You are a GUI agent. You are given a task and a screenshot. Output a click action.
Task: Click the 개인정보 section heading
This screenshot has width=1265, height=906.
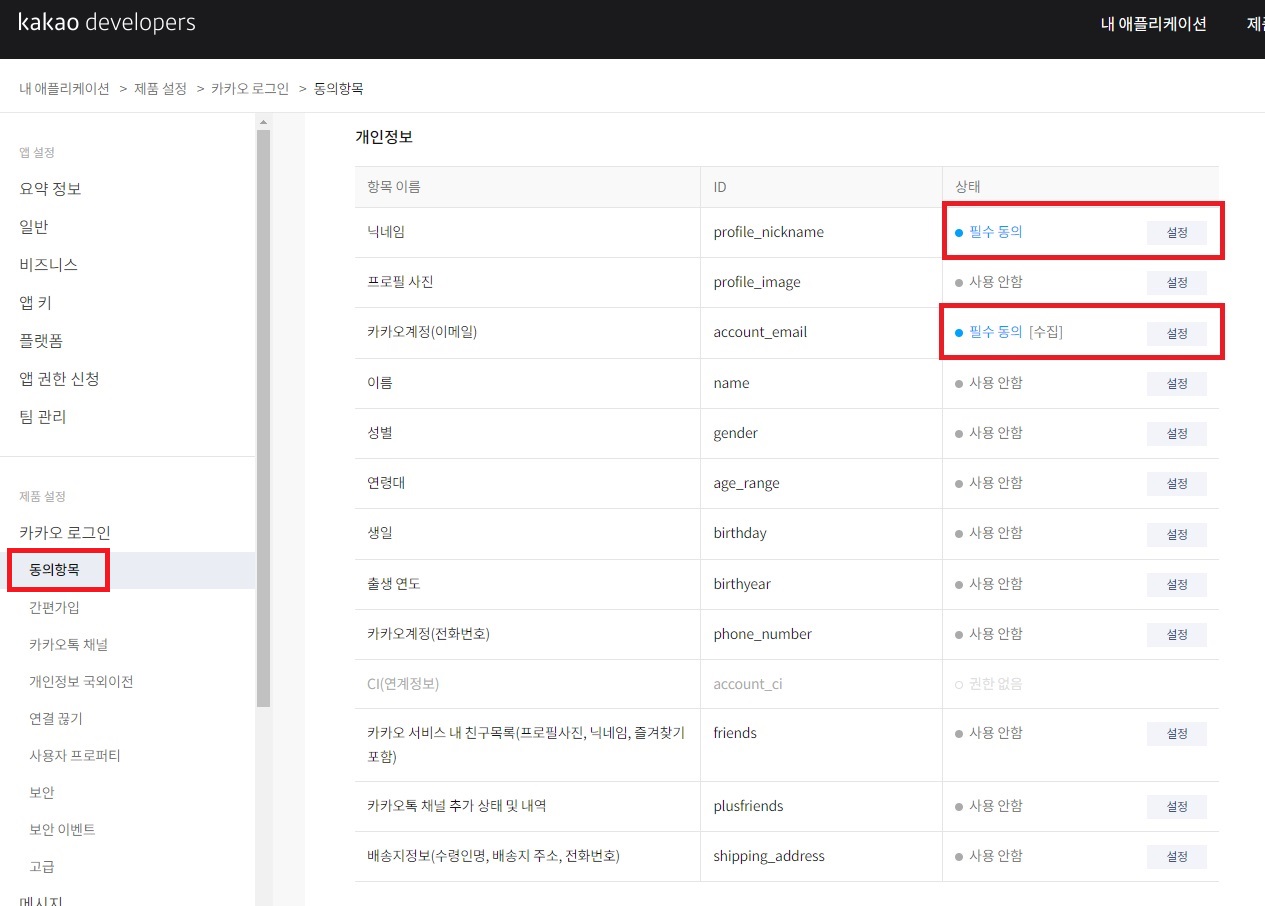[384, 137]
